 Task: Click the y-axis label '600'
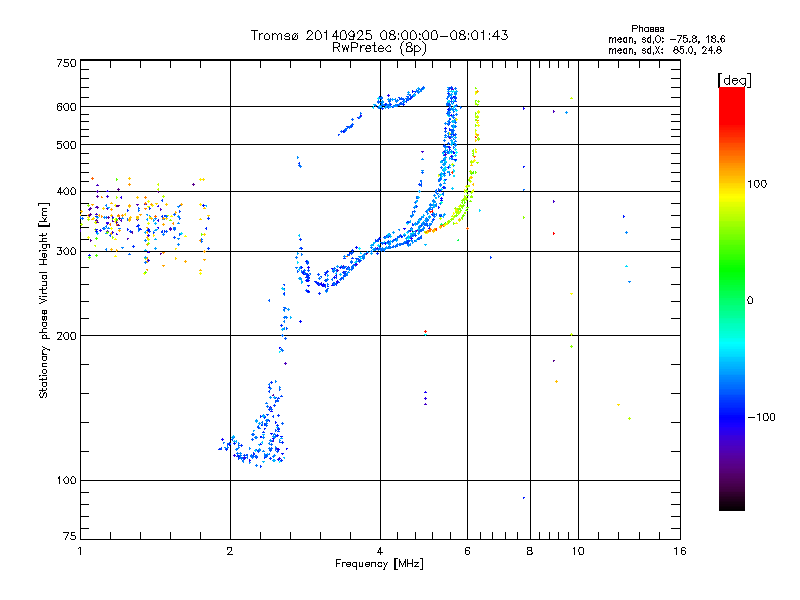67,107
